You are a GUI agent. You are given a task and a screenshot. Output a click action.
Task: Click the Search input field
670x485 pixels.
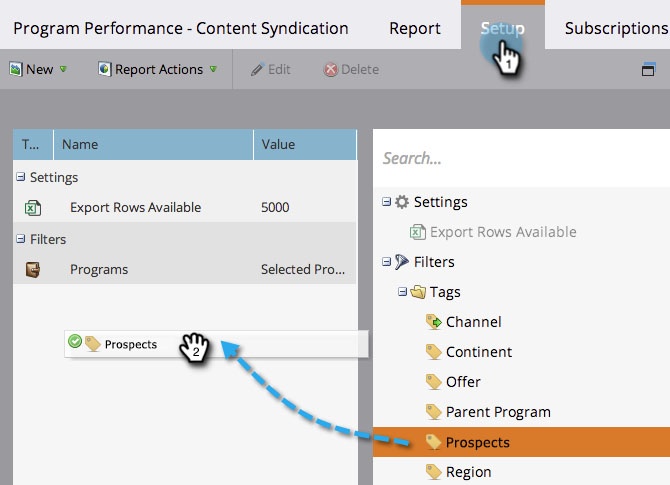[520, 158]
